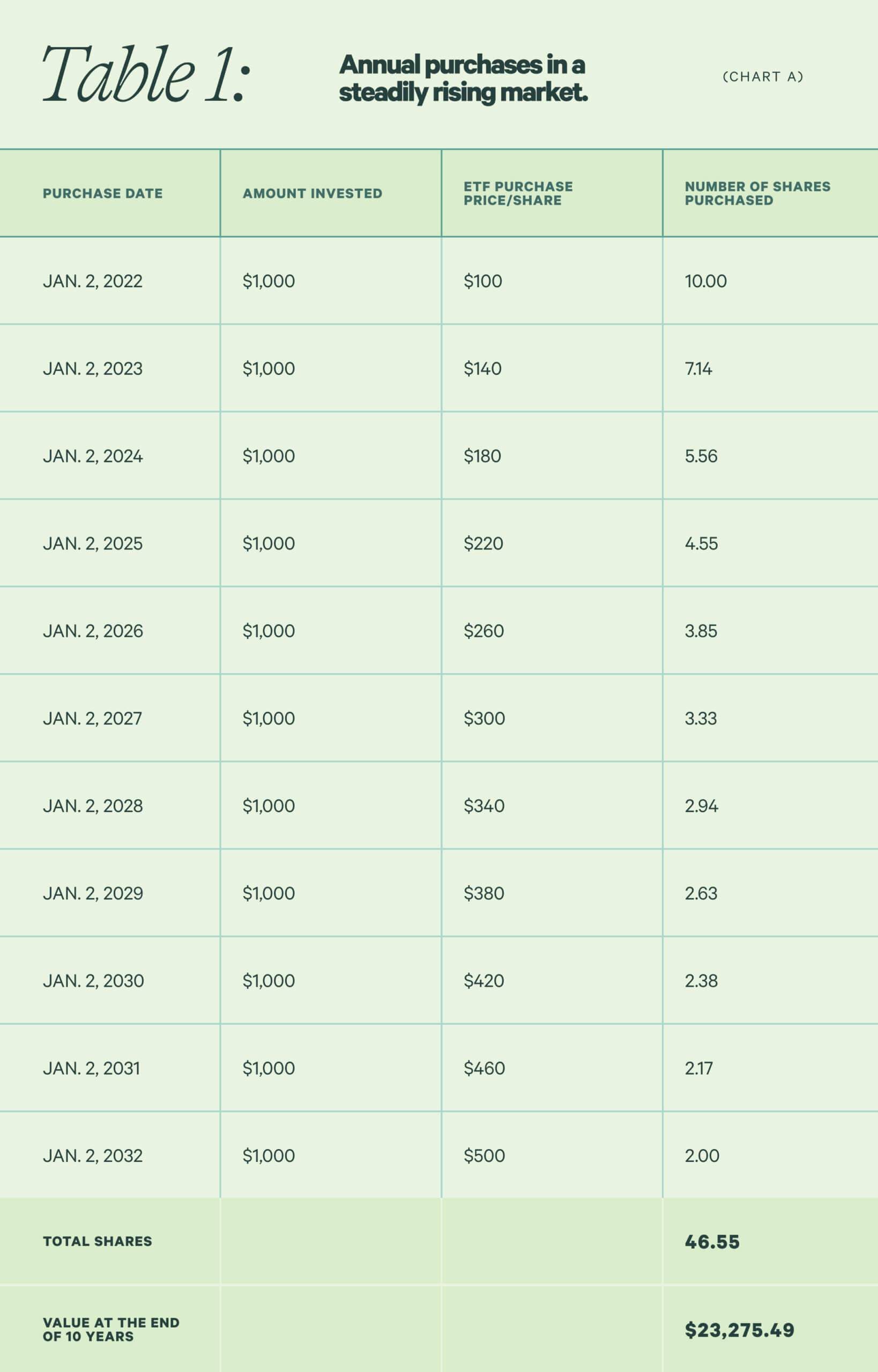Click the $140 price per share cell
The height and width of the screenshot is (1372, 878).
coord(482,368)
